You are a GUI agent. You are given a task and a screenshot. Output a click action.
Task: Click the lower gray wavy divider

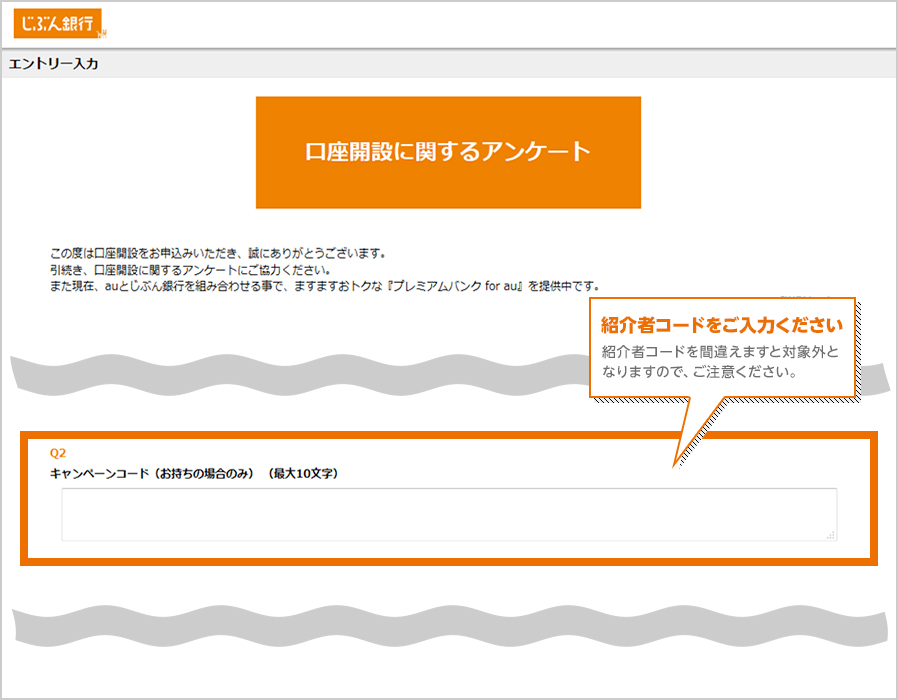[x=448, y=623]
